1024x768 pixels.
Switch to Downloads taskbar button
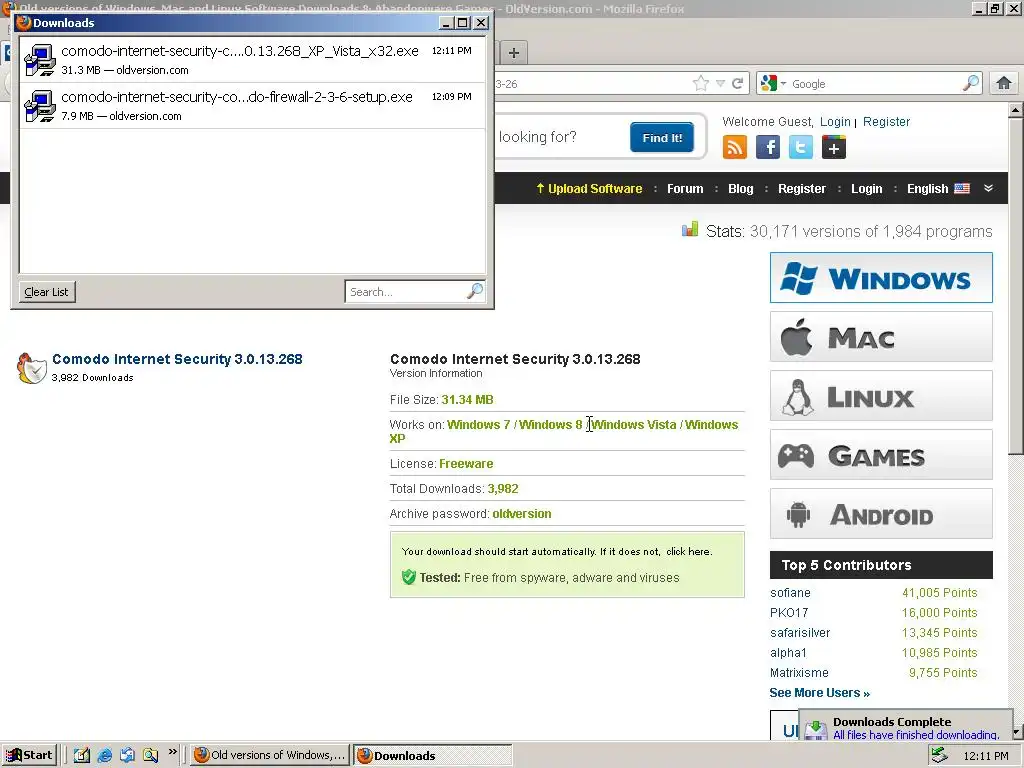432,756
